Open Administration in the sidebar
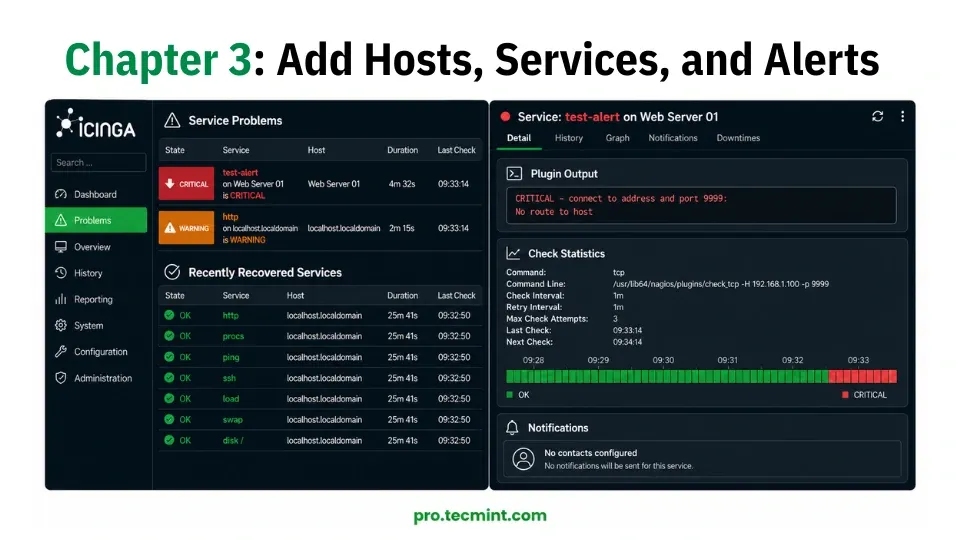The height and width of the screenshot is (540, 960). pos(96,378)
